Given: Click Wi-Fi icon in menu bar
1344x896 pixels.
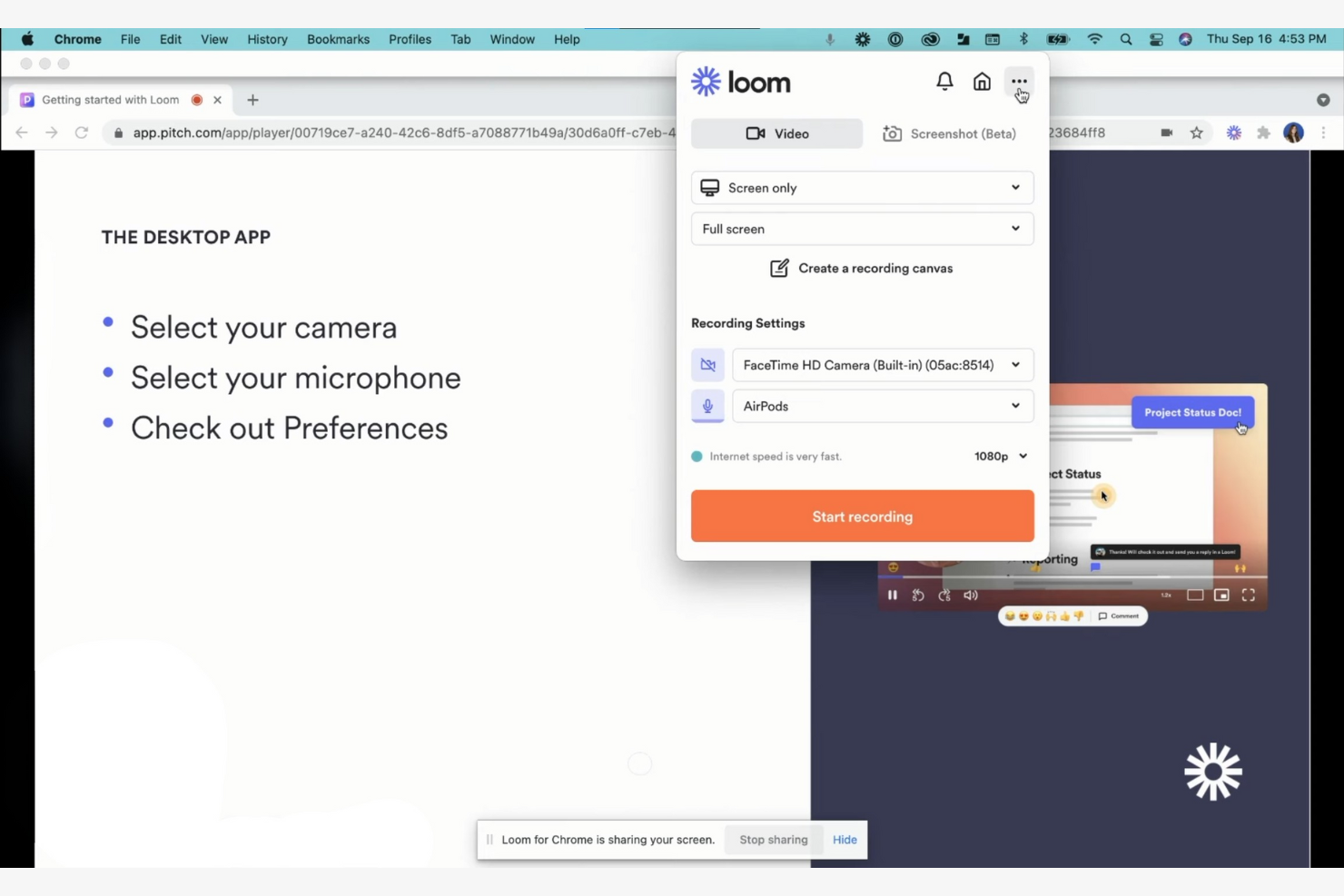Looking at the screenshot, I should (1094, 39).
